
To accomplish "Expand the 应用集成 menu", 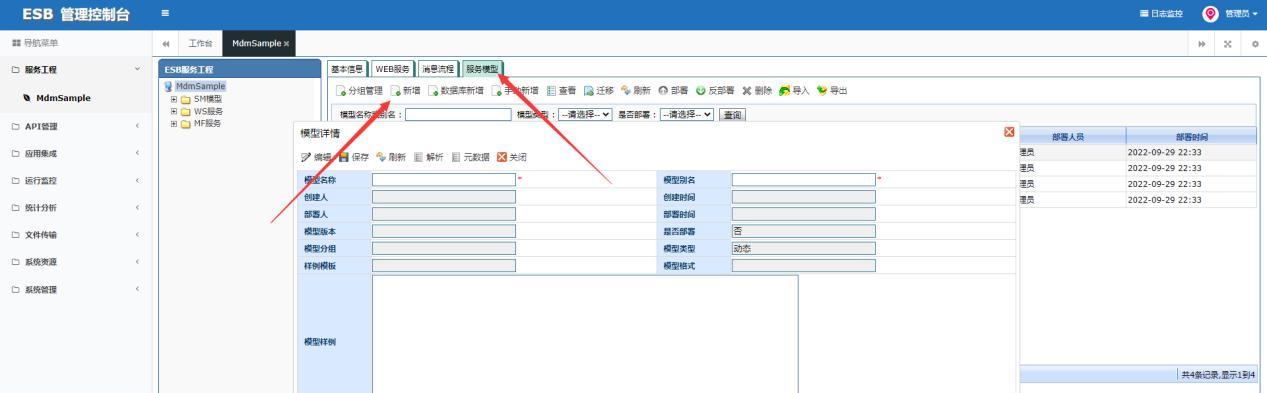I will coord(77,153).
